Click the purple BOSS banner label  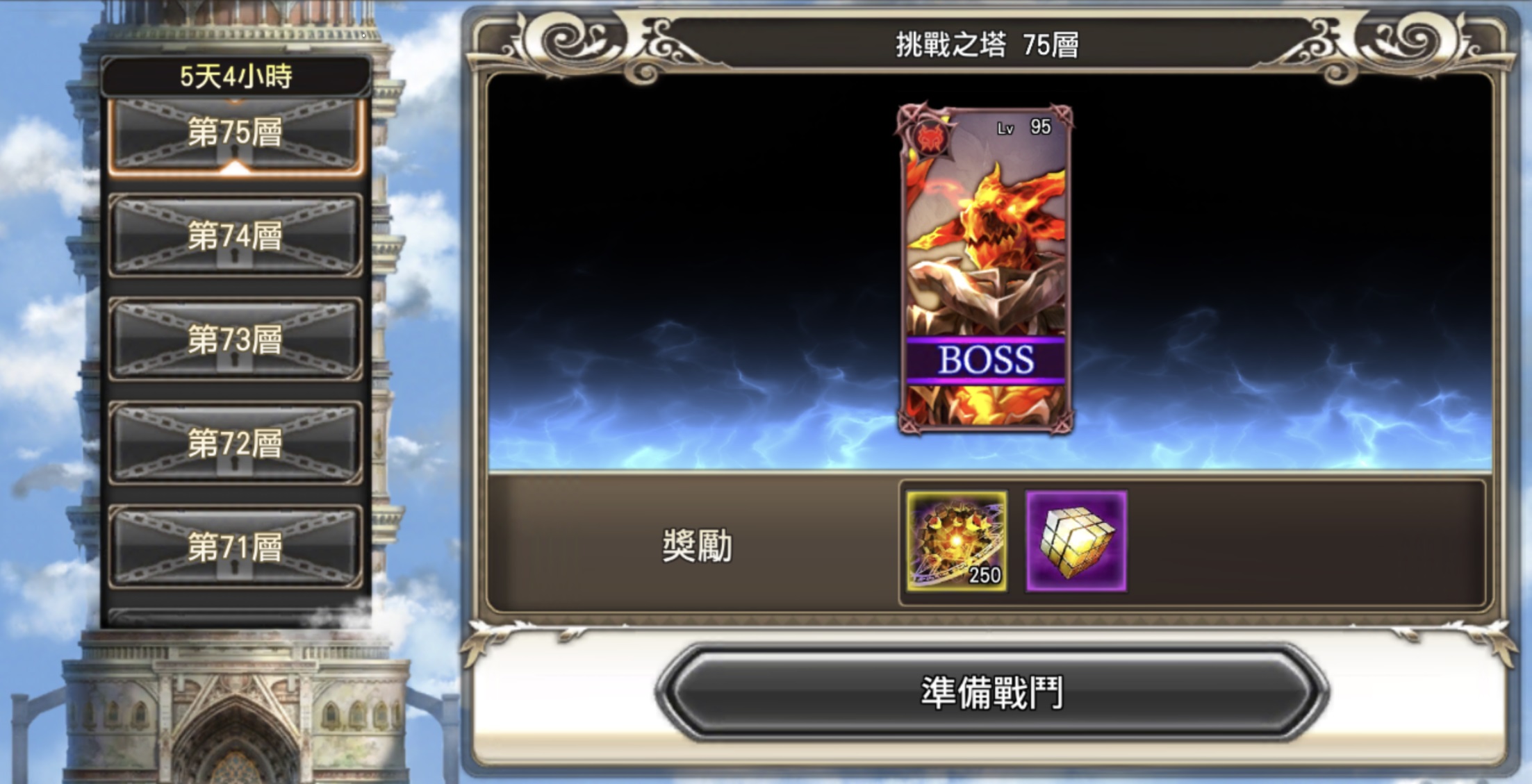click(985, 360)
